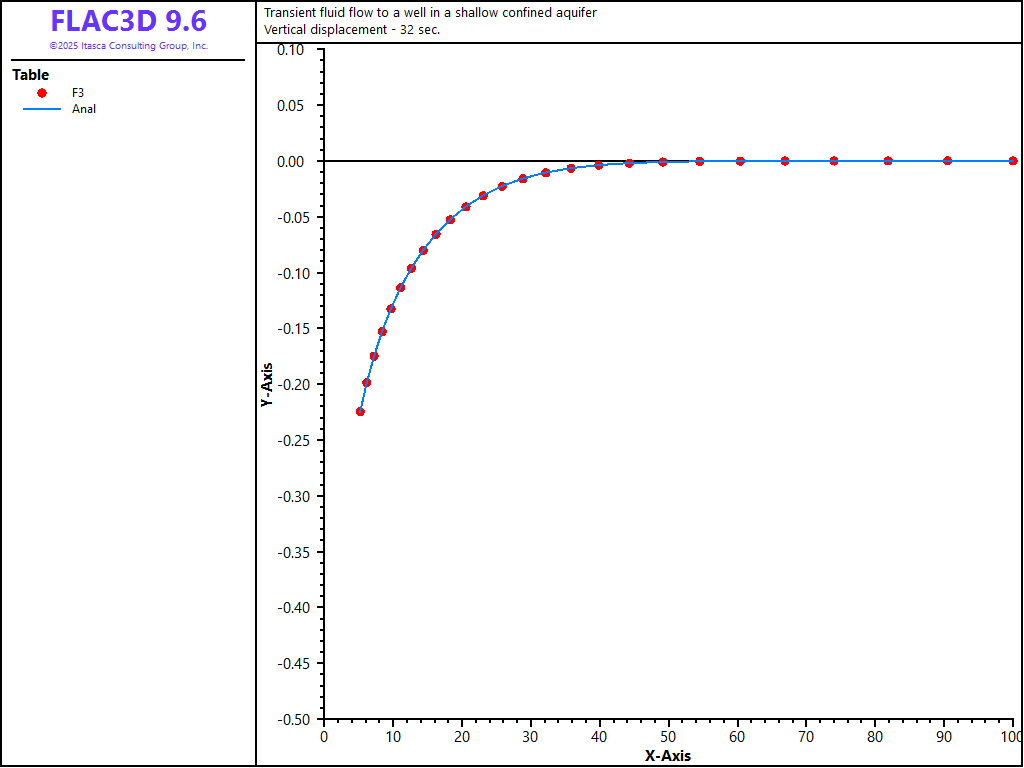Screen dimensions: 1024x768
Task: Click the 50 tick label on X axis
Action: (x=668, y=737)
